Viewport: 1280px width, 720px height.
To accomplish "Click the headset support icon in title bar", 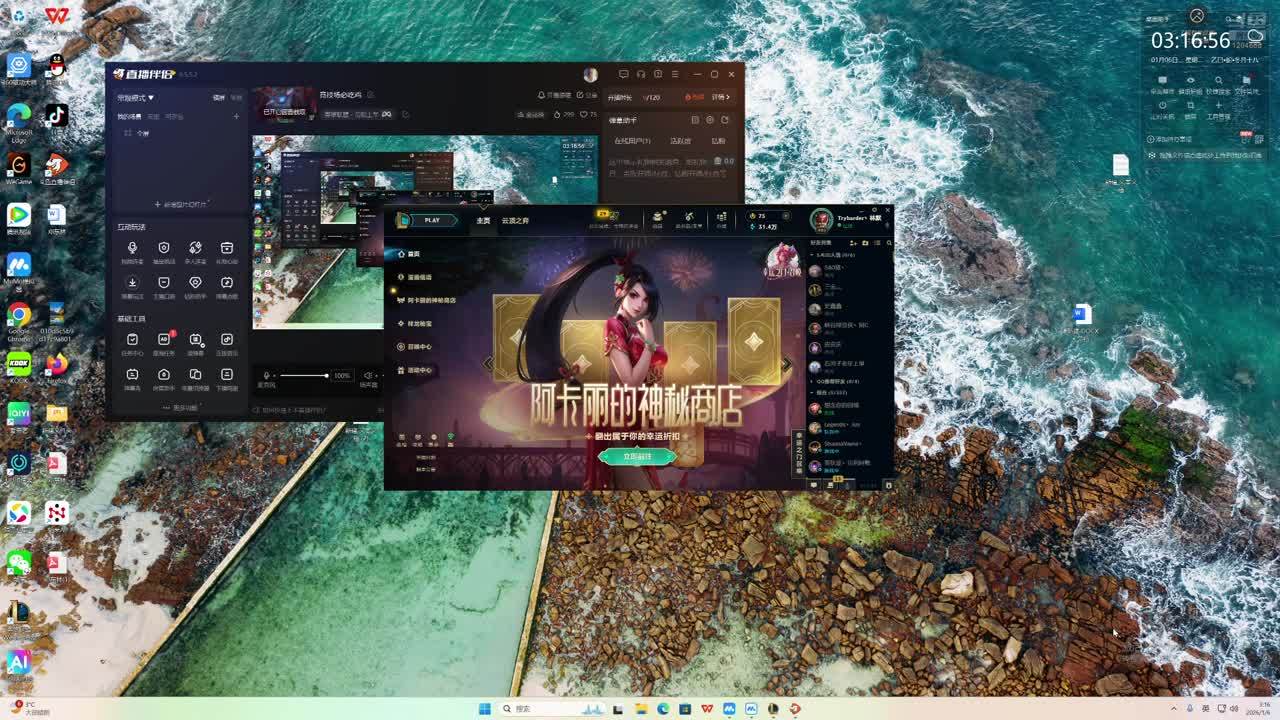I will coord(641,74).
